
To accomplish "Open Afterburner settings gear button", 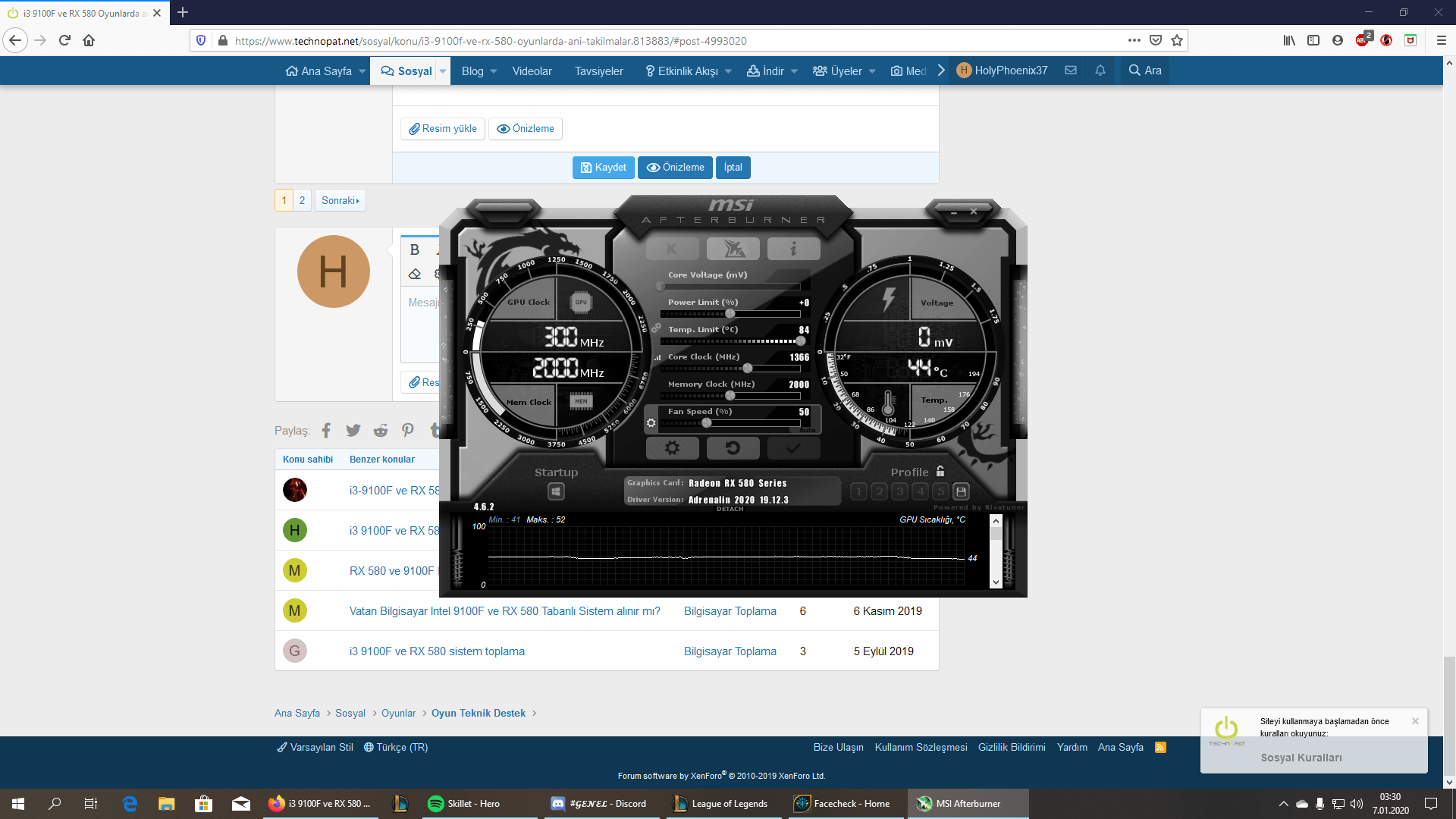I will [672, 448].
